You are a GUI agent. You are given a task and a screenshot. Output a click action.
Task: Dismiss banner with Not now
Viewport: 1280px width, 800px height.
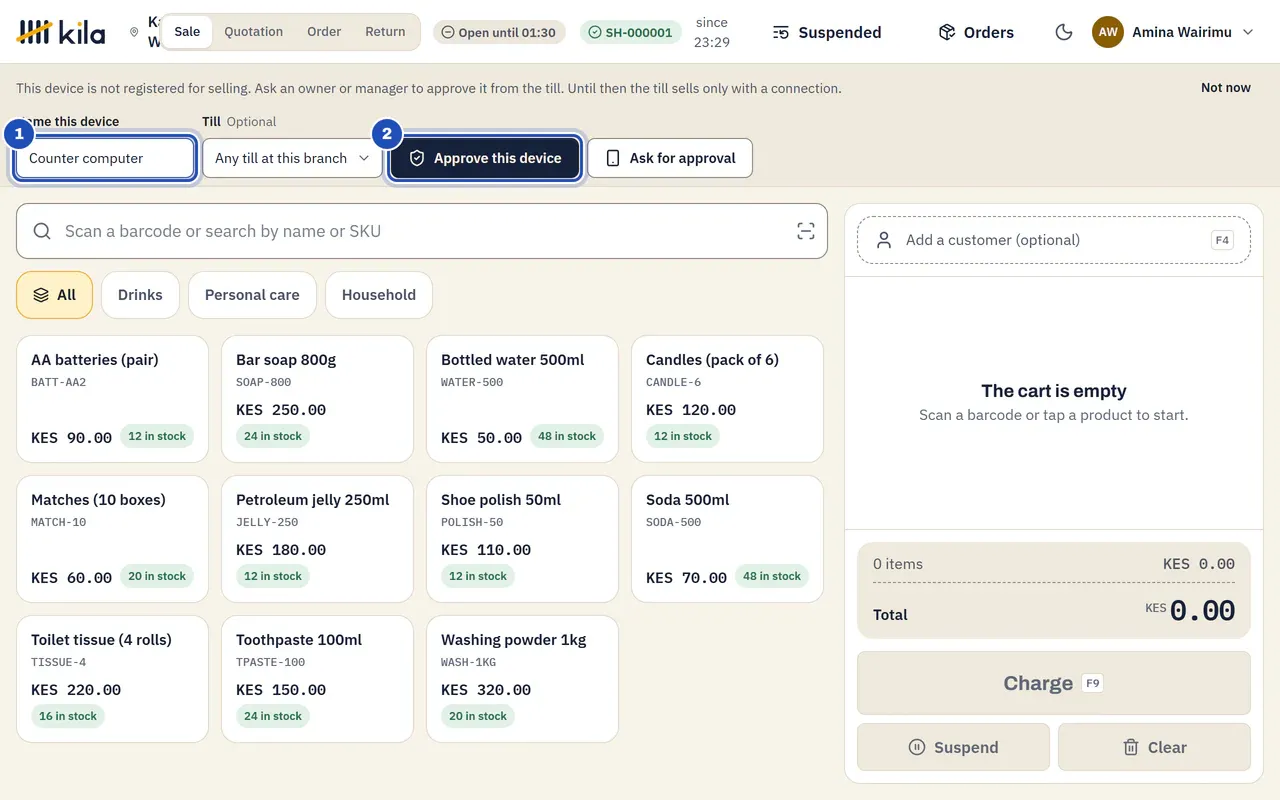pyautogui.click(x=1226, y=88)
